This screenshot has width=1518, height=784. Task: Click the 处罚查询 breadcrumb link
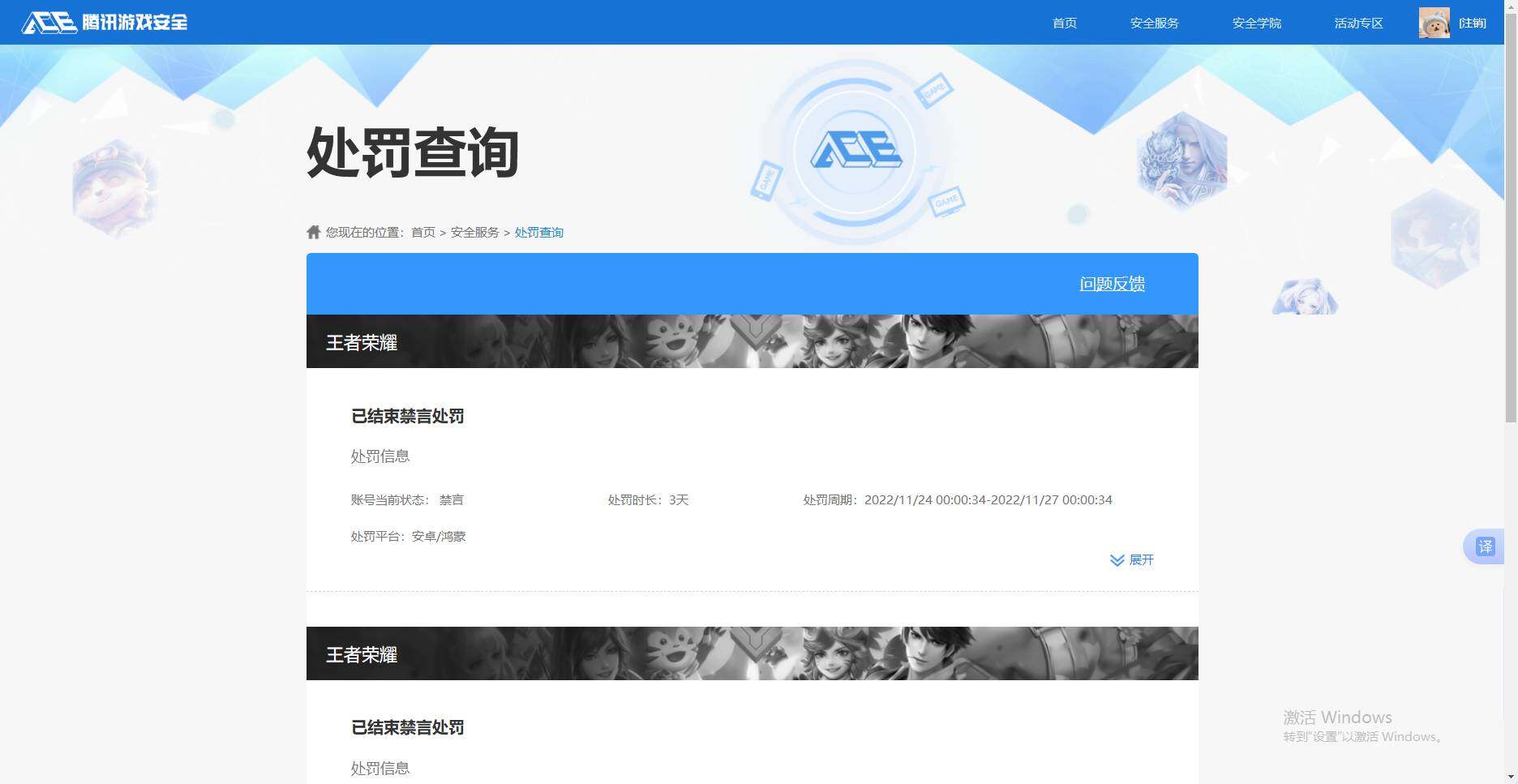pyautogui.click(x=539, y=232)
